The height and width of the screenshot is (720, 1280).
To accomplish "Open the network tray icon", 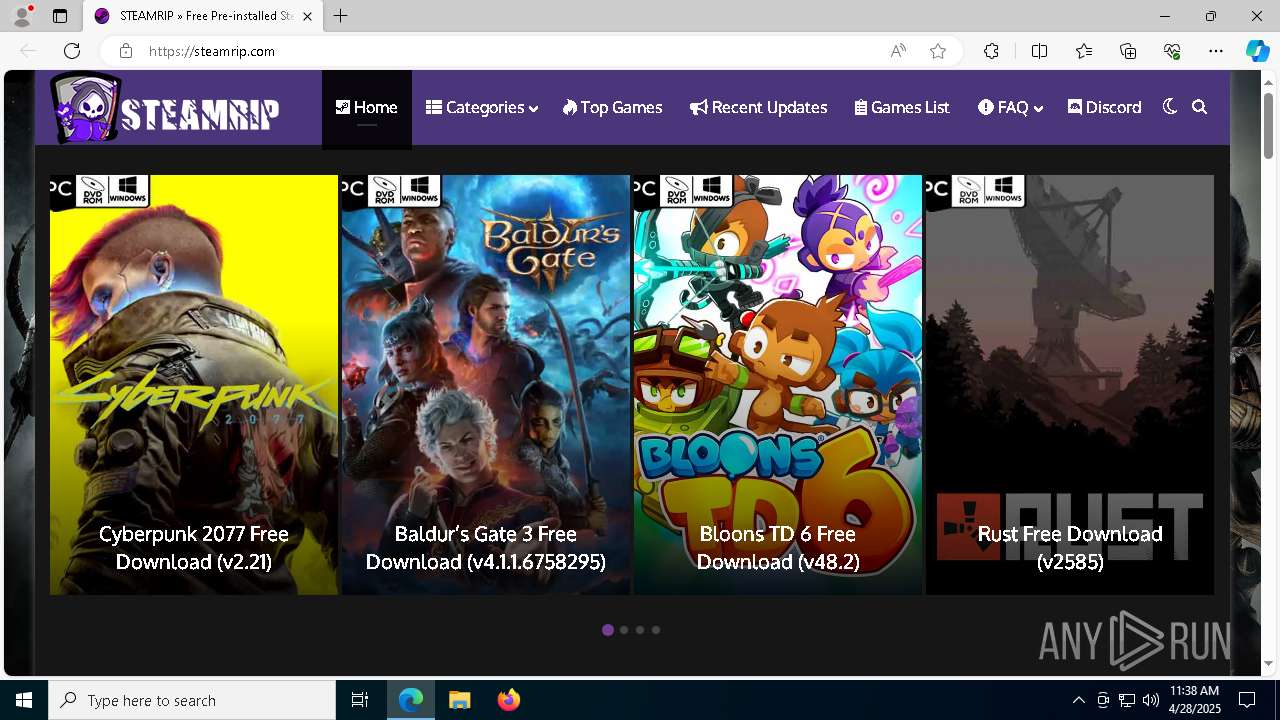I will tap(1127, 700).
